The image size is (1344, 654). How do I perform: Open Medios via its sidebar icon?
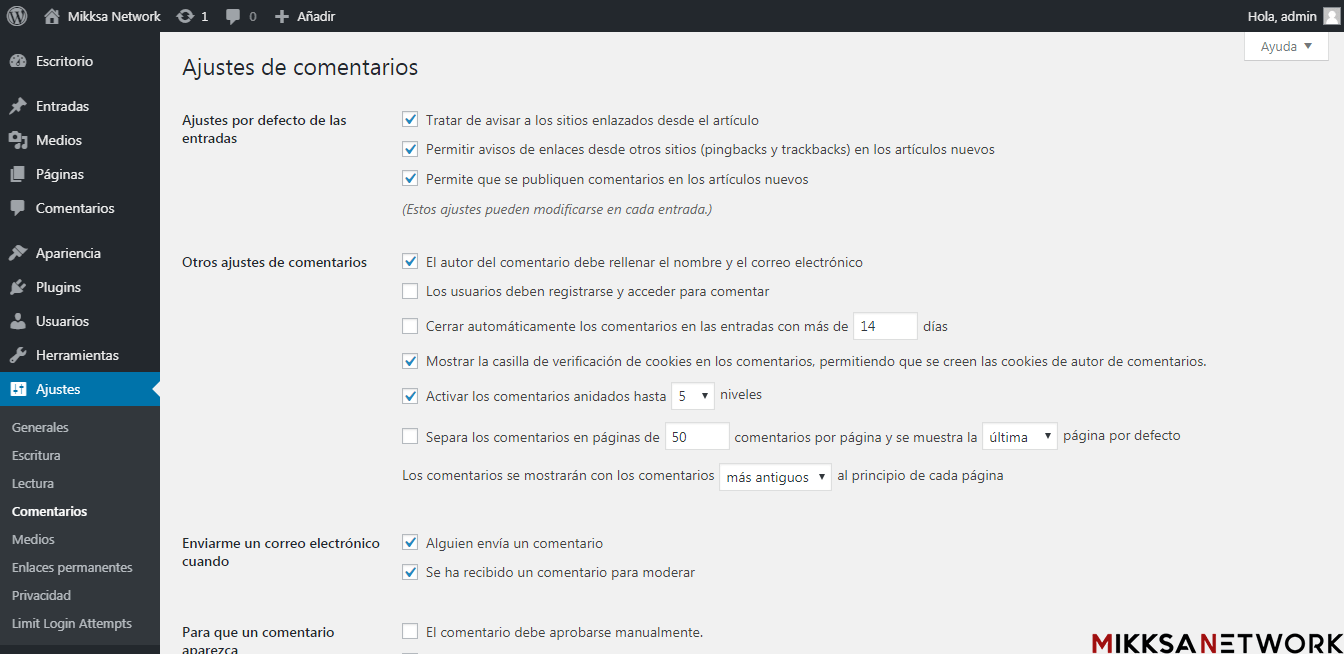tap(17, 140)
